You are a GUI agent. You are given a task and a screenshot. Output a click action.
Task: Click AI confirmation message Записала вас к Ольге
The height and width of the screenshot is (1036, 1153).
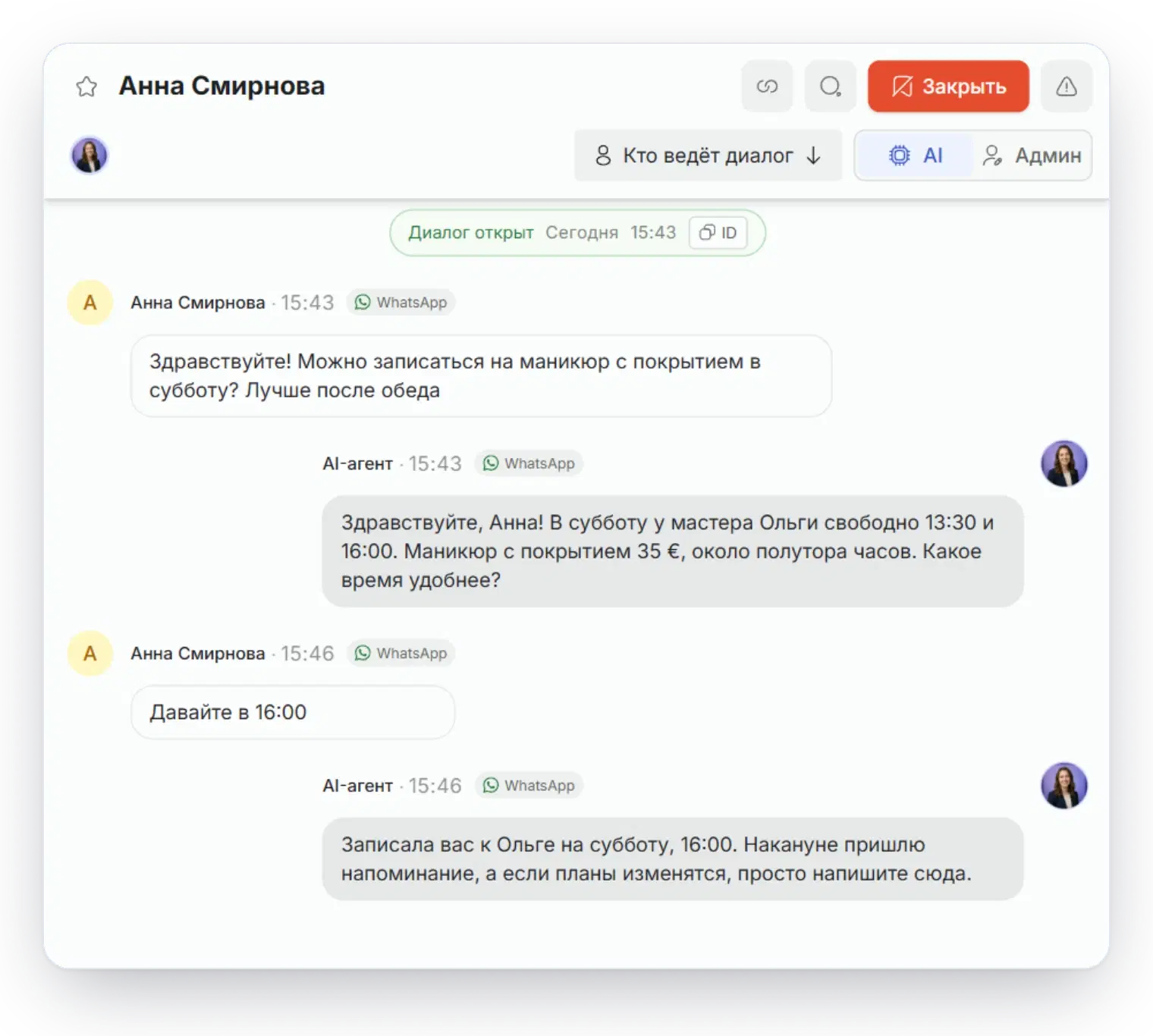[x=673, y=859]
